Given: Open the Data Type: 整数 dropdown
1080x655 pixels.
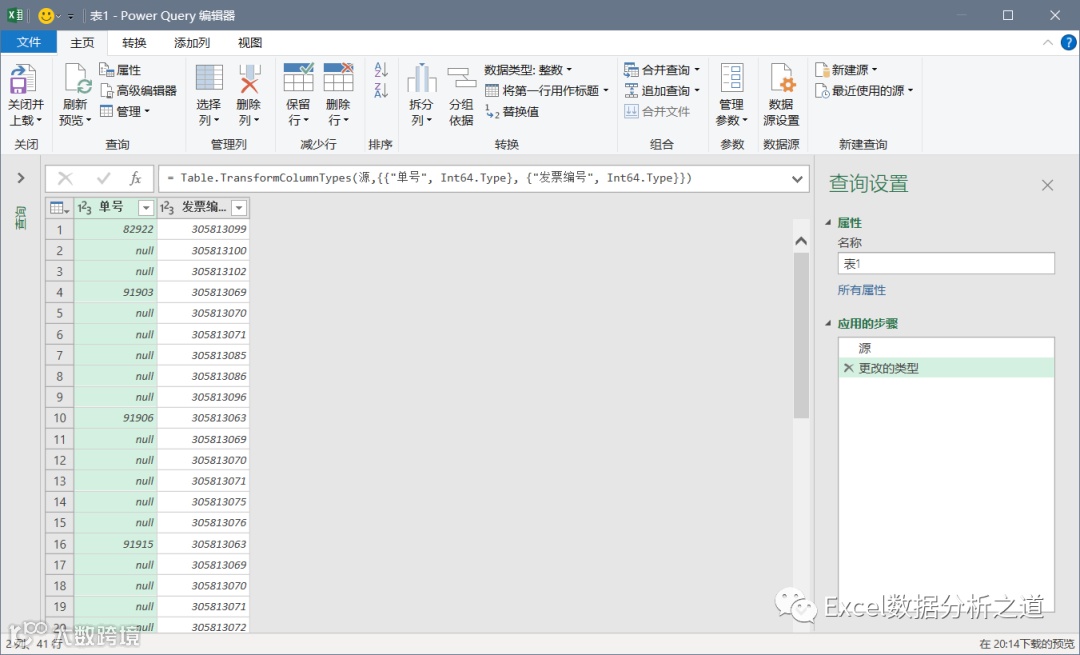Looking at the screenshot, I should click(x=528, y=70).
